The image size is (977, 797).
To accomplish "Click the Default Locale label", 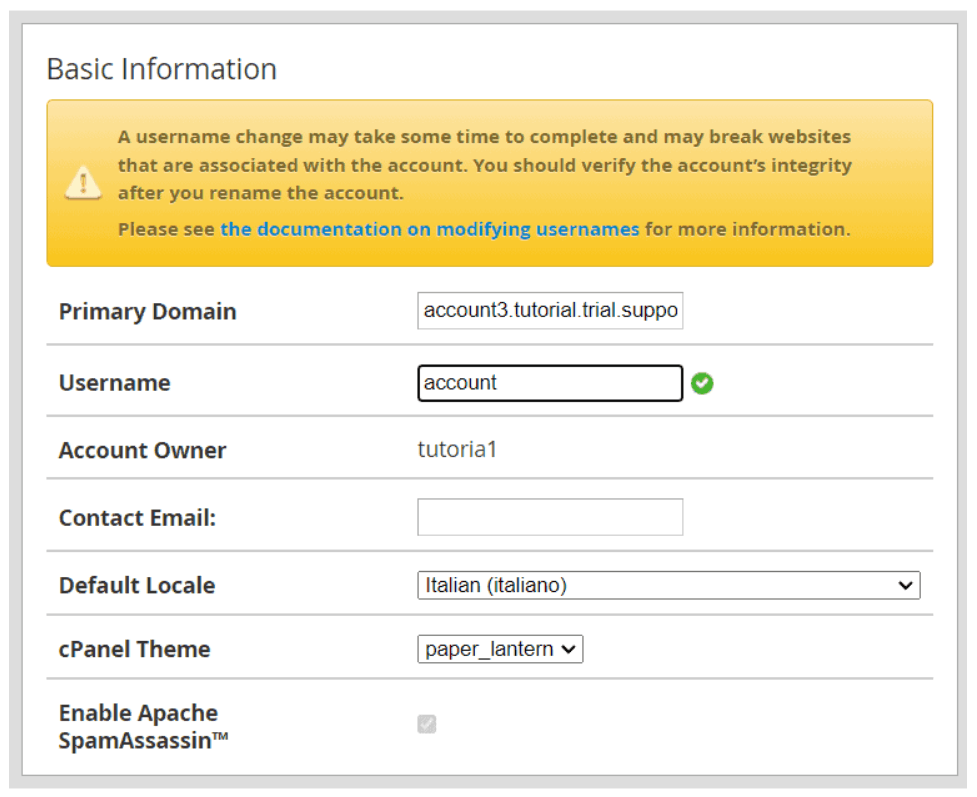I will [137, 586].
